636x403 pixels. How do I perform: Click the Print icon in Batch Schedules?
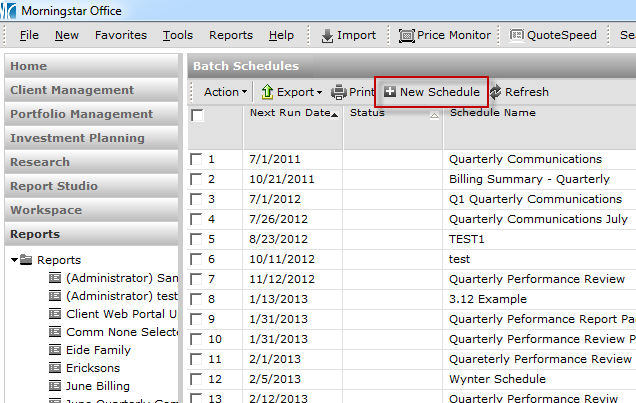click(x=339, y=92)
